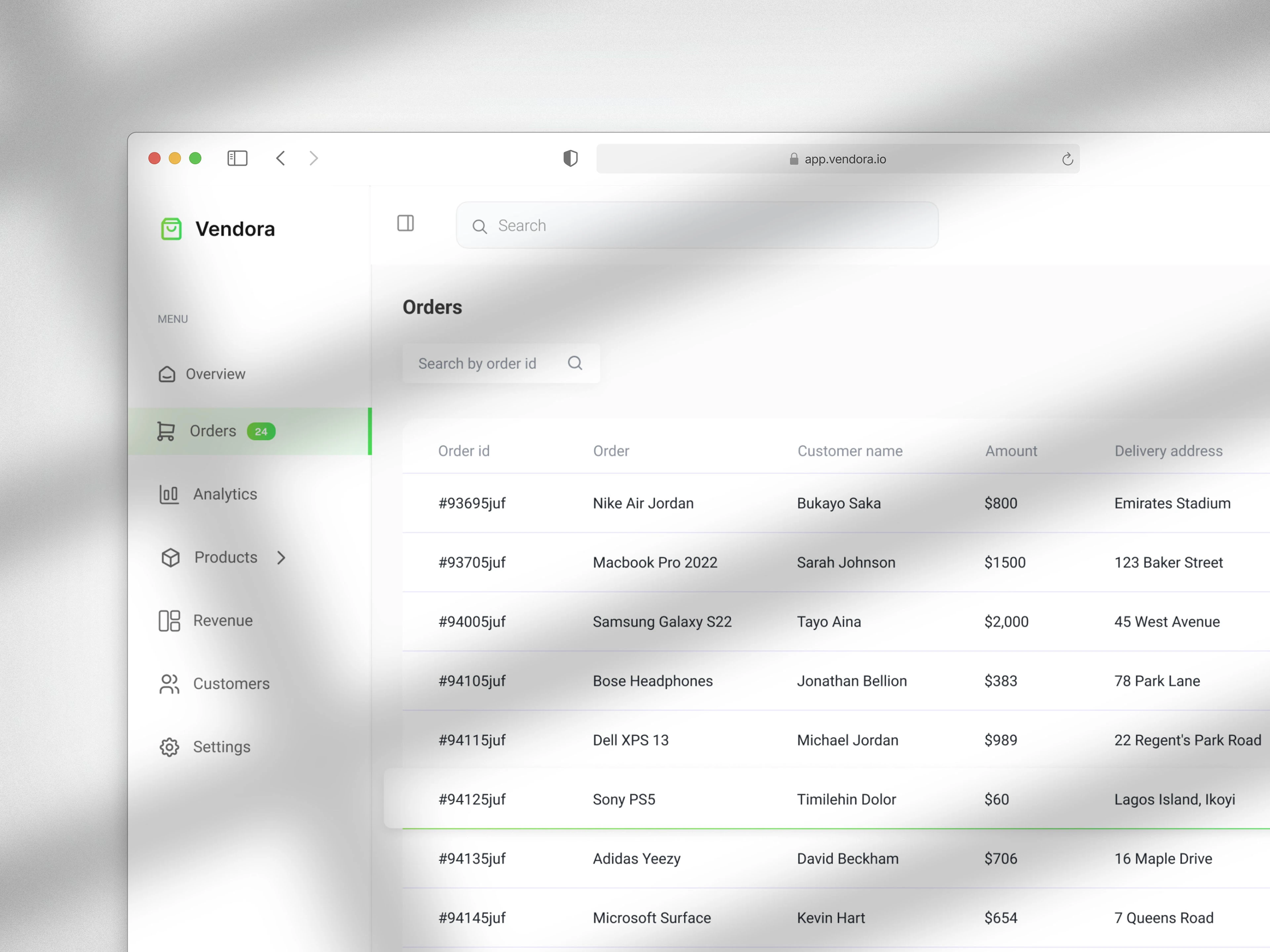Click the order id search magnifier icon
Image resolution: width=1270 pixels, height=952 pixels.
575,363
